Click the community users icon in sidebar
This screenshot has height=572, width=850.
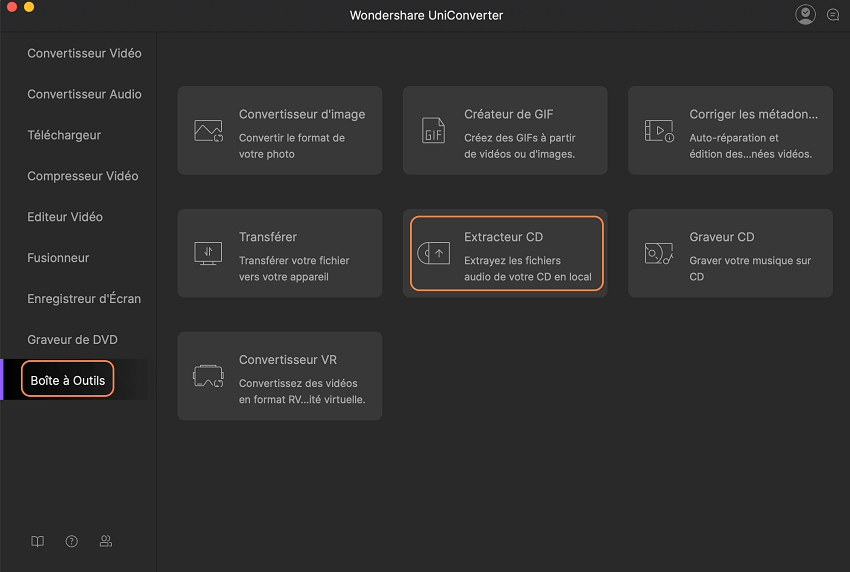point(105,541)
